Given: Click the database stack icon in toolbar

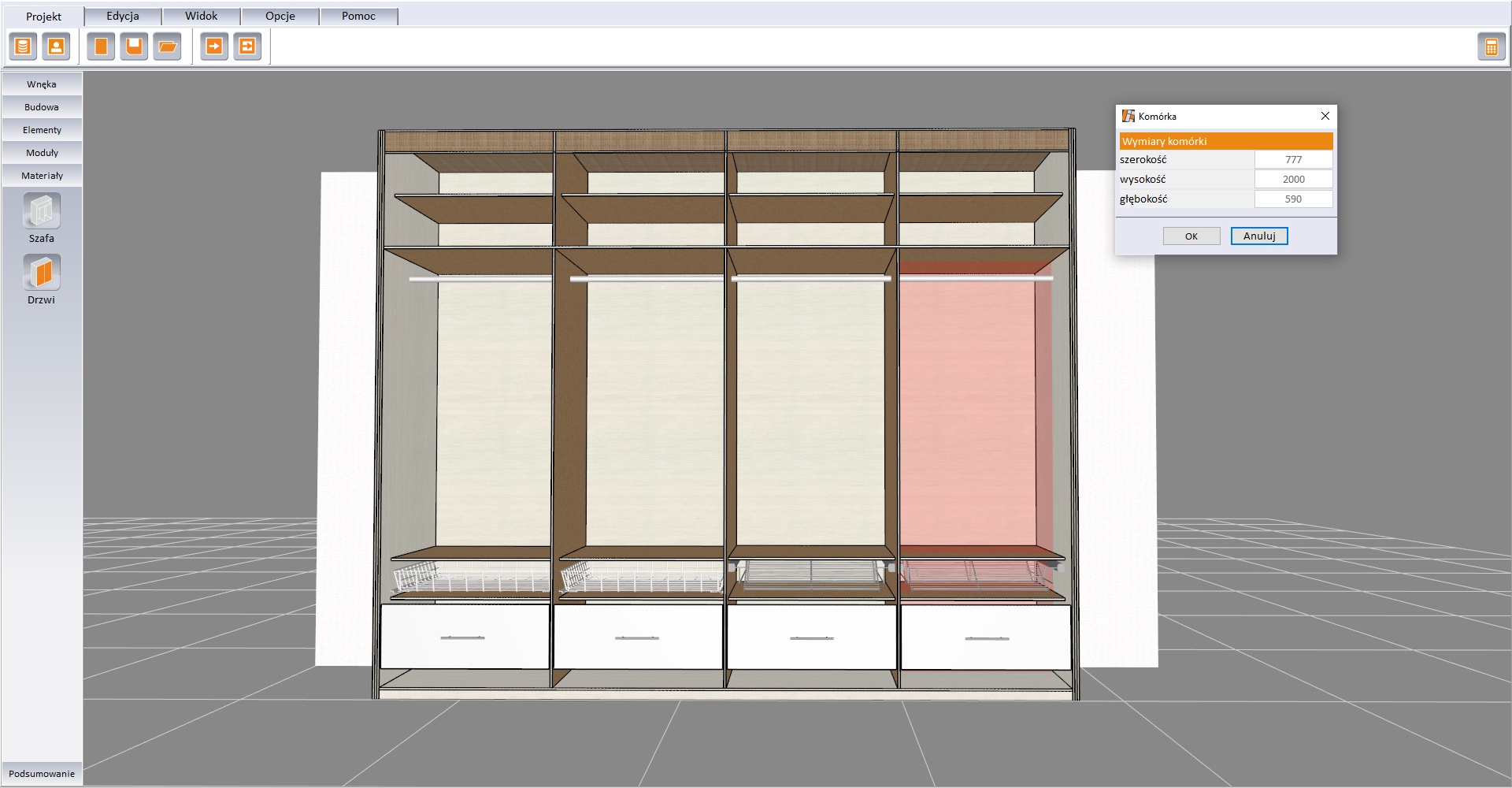Looking at the screenshot, I should click(23, 47).
